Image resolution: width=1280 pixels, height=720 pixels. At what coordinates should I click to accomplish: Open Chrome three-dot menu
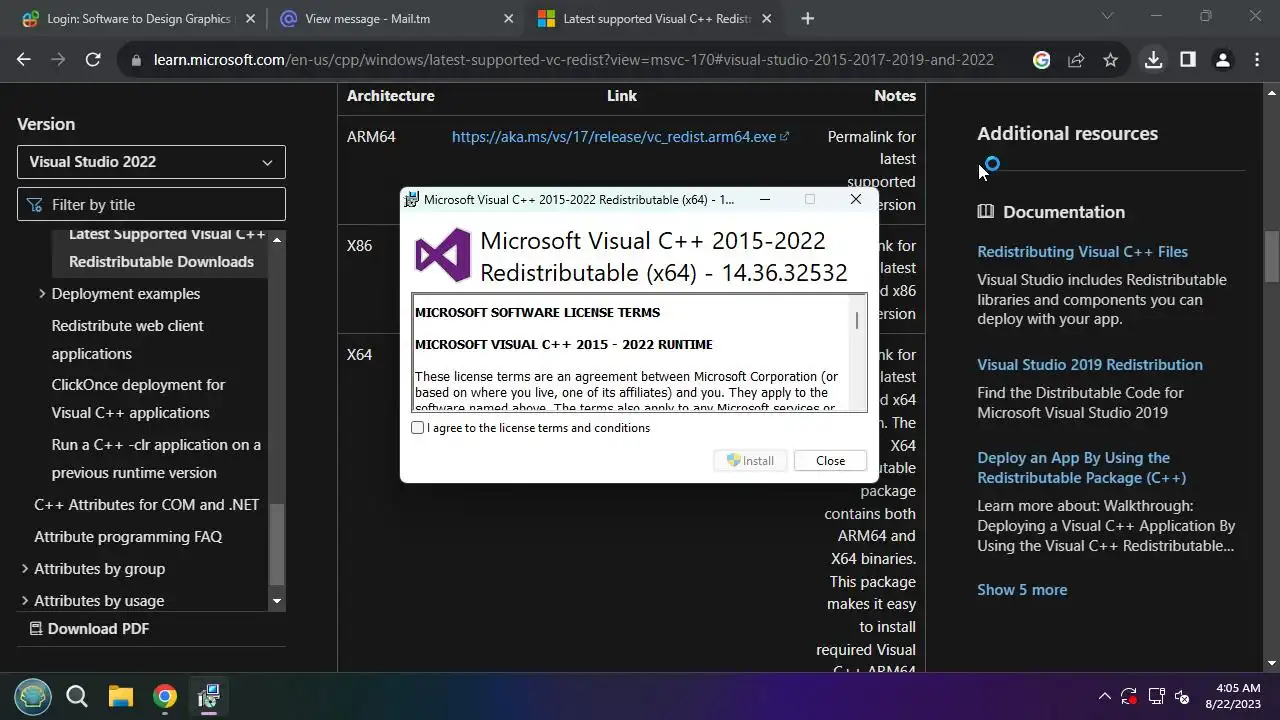pos(1257,60)
